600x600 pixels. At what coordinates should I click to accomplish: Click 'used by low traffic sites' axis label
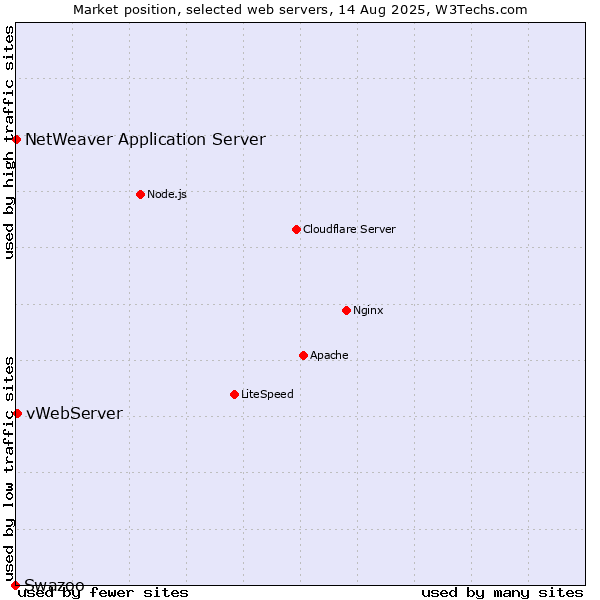click(9, 470)
